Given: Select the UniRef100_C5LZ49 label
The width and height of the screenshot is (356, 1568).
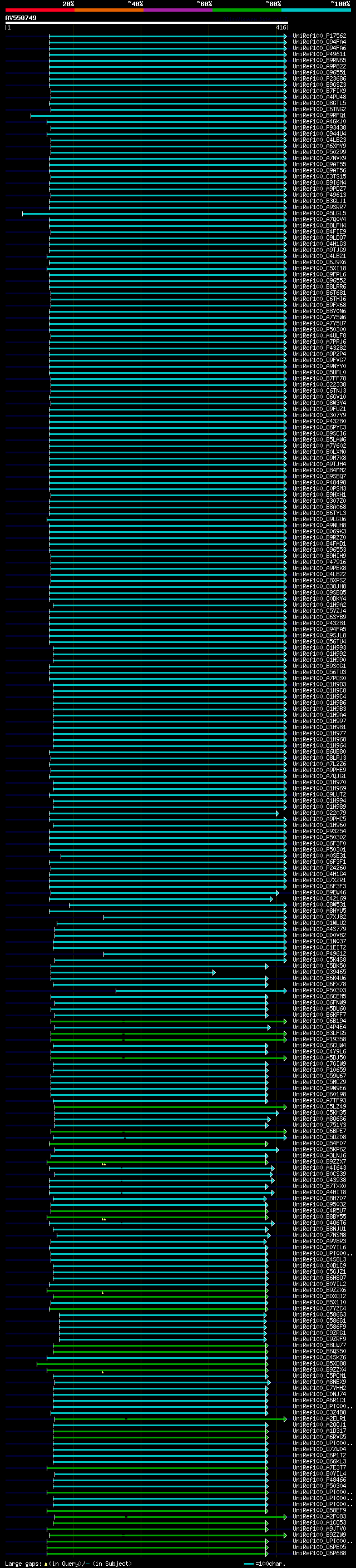Looking at the screenshot, I should [x=319, y=1106].
